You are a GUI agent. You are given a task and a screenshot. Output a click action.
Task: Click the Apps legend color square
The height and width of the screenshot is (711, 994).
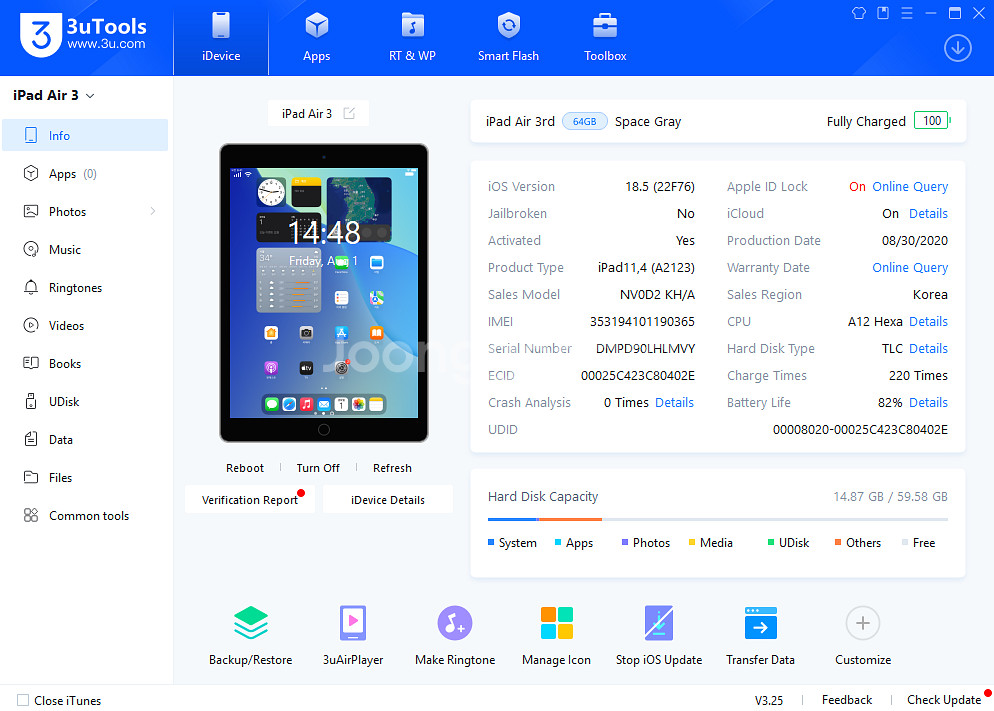[558, 542]
